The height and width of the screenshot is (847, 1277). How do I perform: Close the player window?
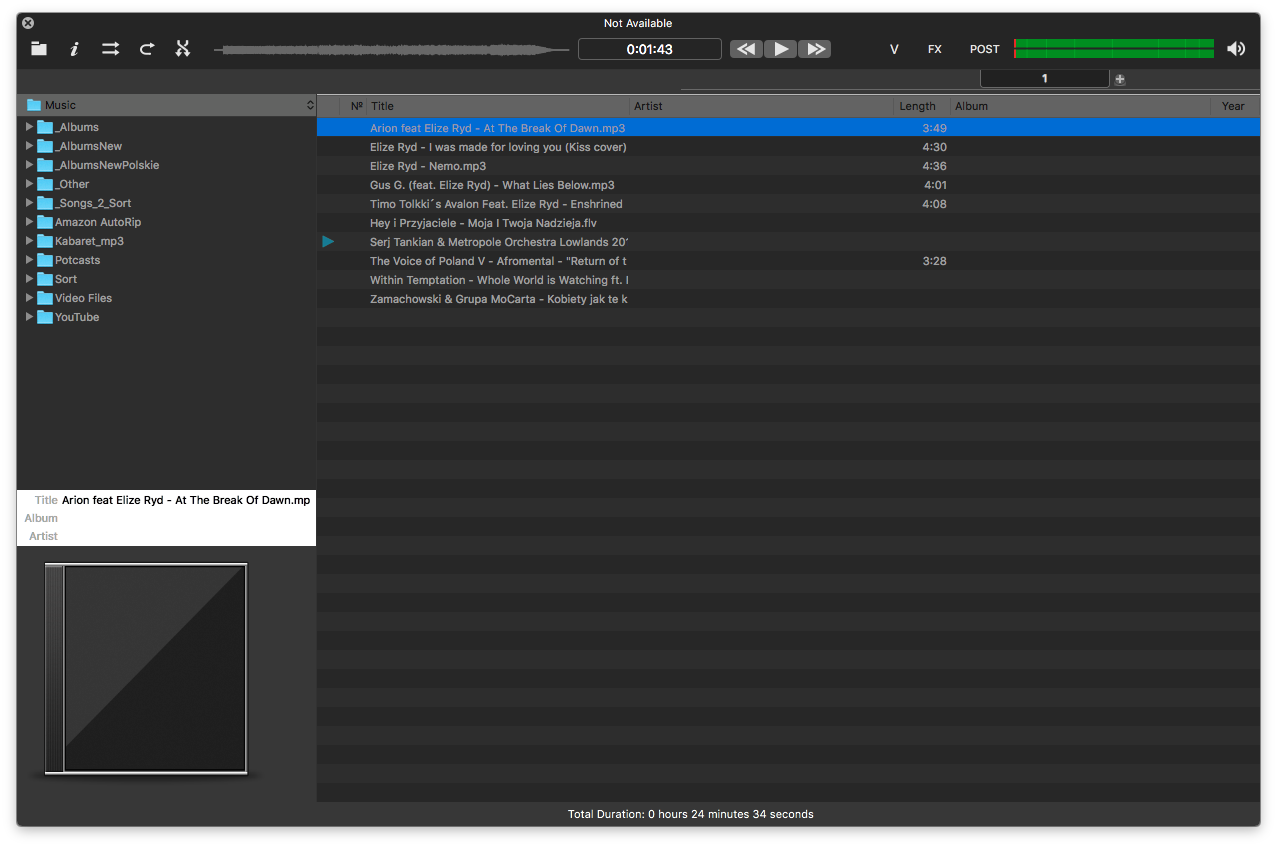pyautogui.click(x=28, y=23)
